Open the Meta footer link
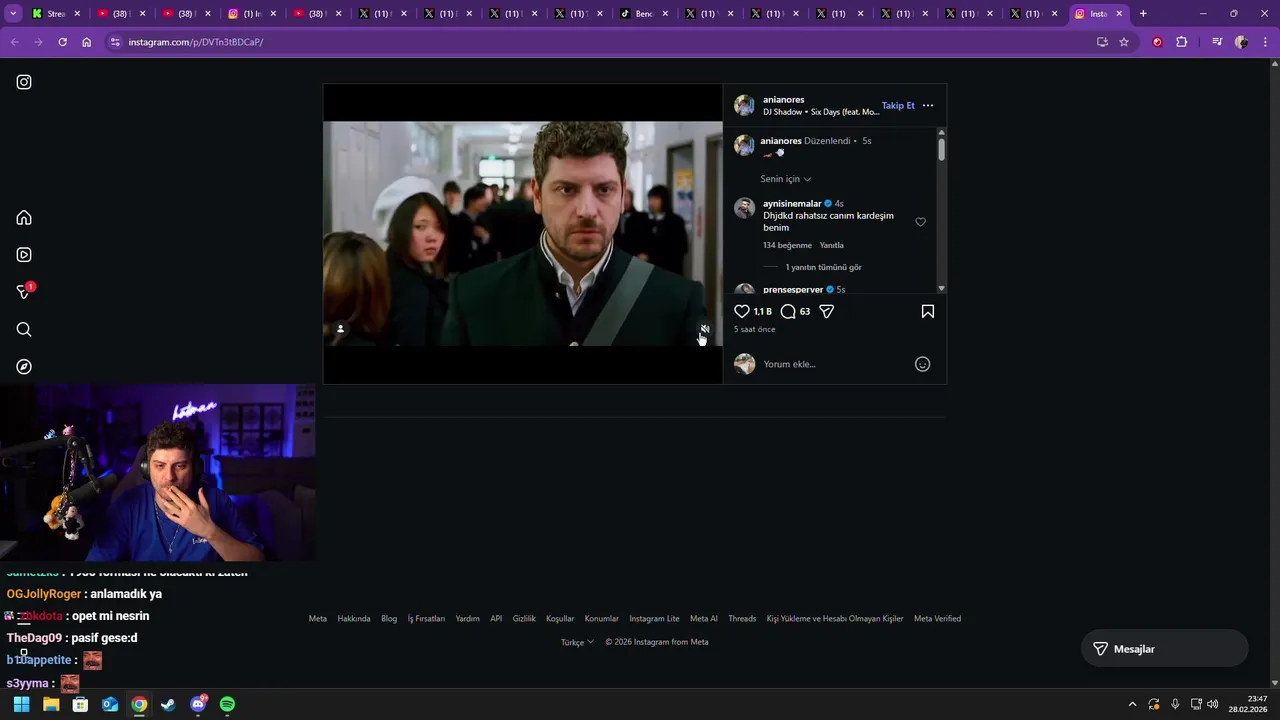Viewport: 1280px width, 720px height. click(x=318, y=618)
